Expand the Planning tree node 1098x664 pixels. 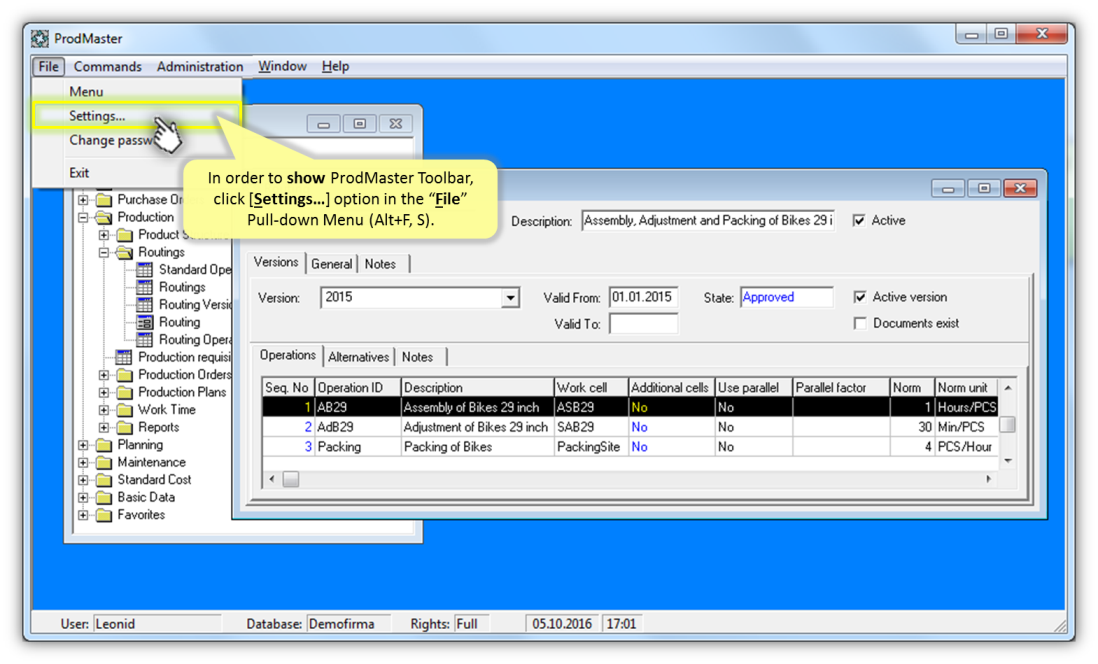click(83, 445)
